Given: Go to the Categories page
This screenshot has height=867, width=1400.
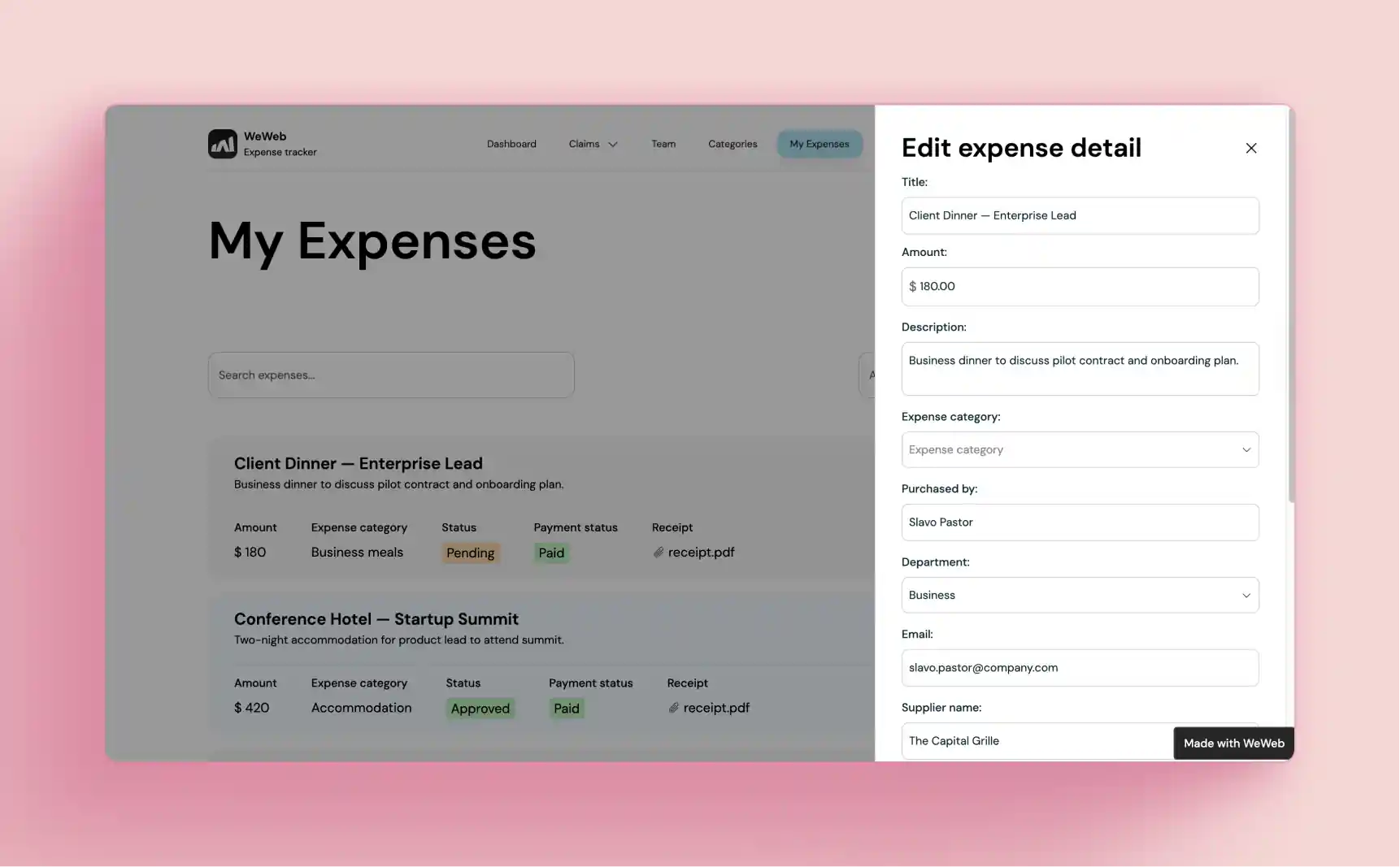Looking at the screenshot, I should tap(732, 143).
